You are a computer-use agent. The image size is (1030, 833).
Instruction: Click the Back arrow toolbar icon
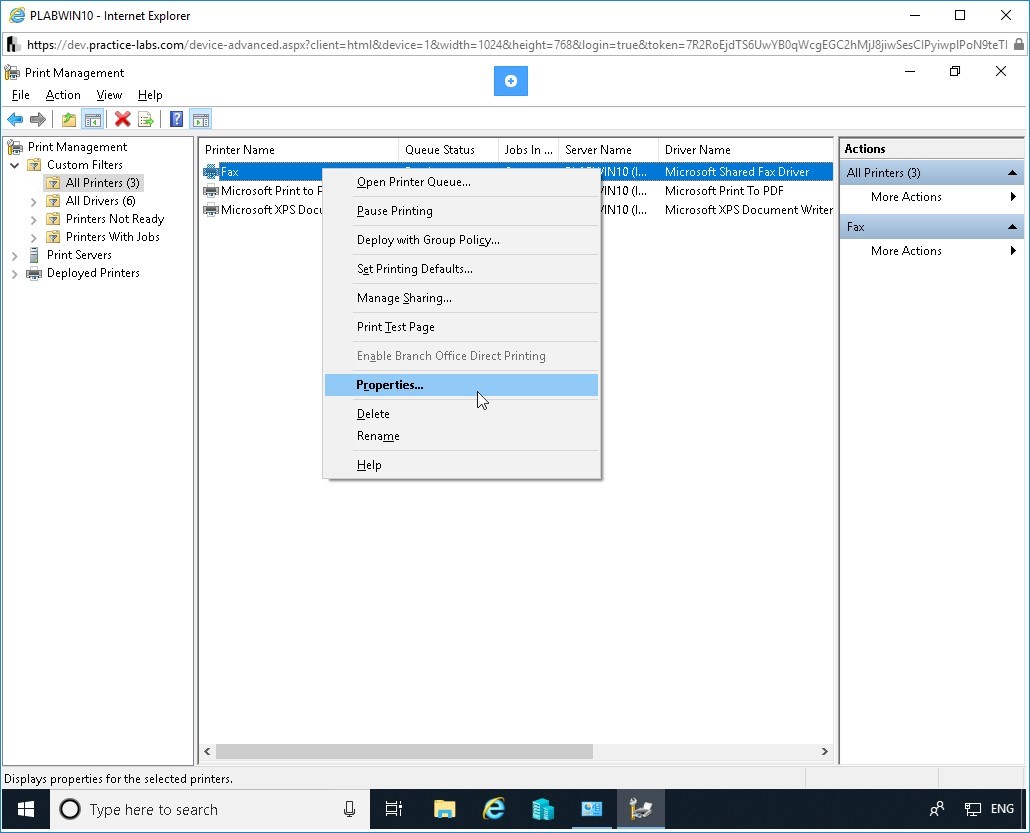[x=15, y=120]
